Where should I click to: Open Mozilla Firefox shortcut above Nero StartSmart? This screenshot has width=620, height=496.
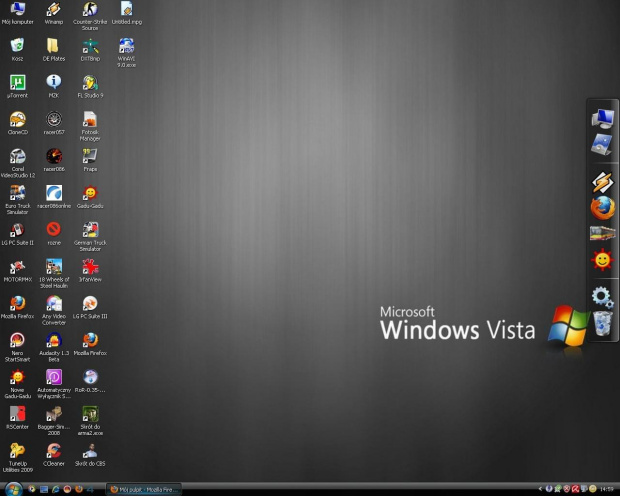pyautogui.click(x=17, y=307)
